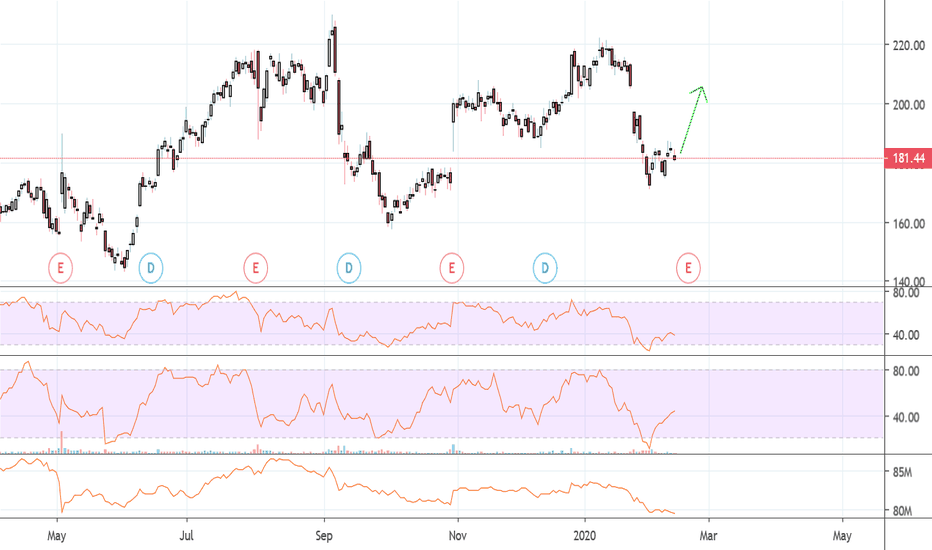
Task: Click the Sep label on time axis
Action: click(x=324, y=536)
